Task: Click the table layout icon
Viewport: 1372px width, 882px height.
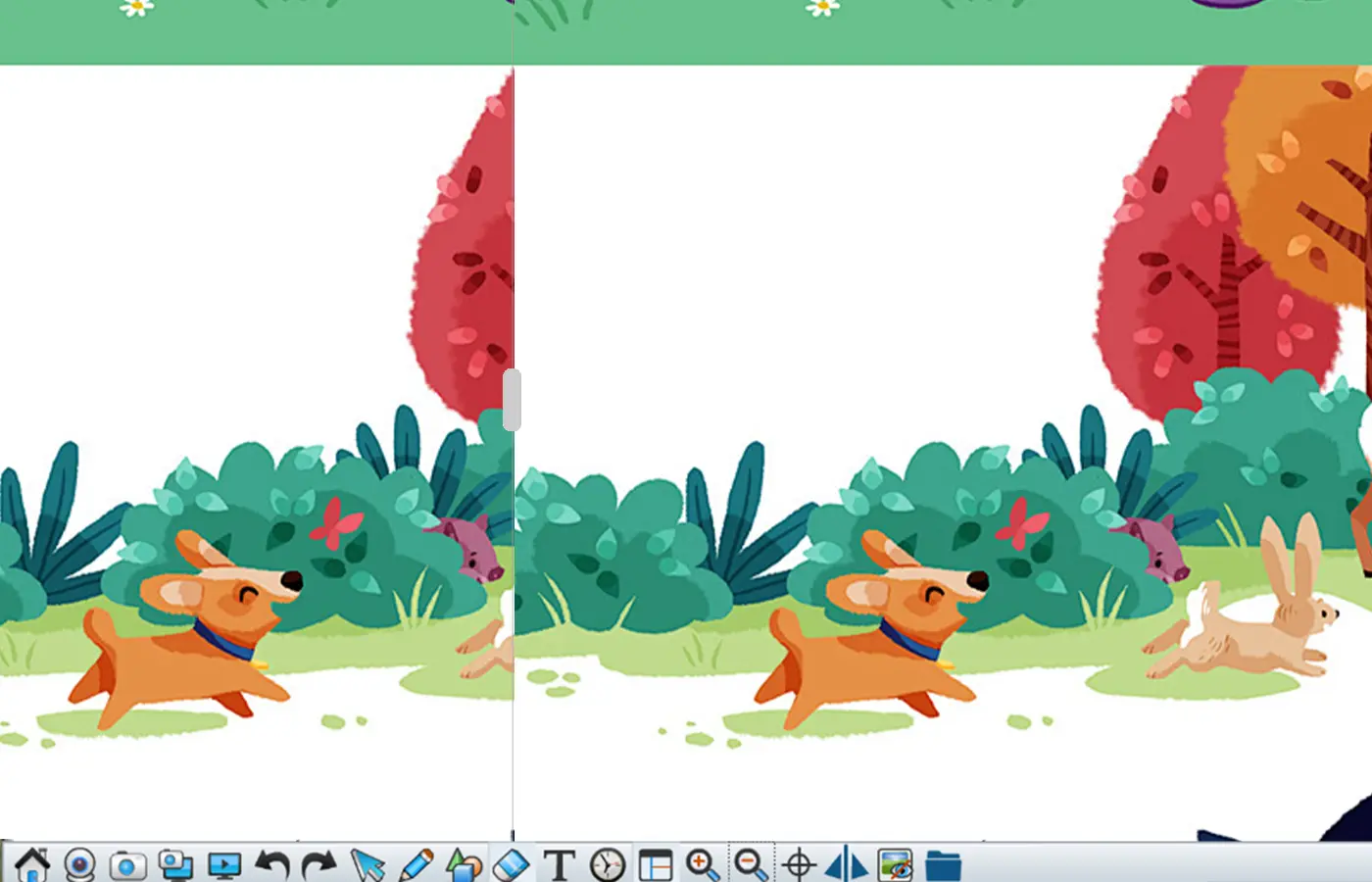Action: pyautogui.click(x=656, y=864)
